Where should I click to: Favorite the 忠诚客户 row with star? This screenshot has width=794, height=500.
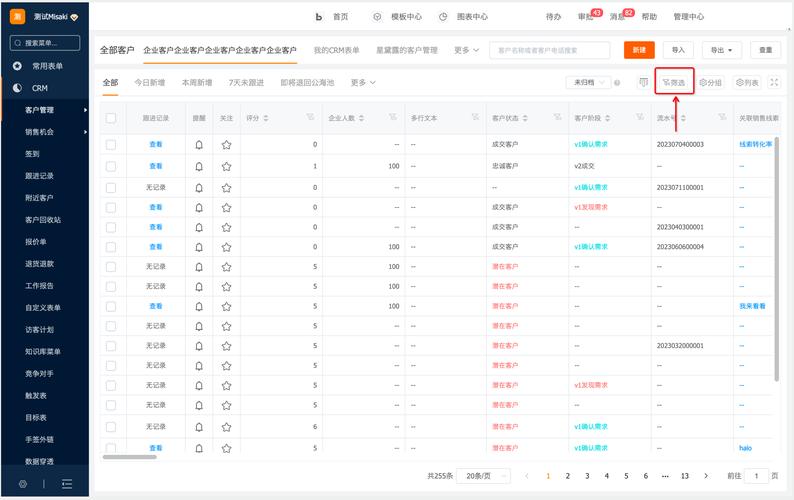(x=226, y=166)
